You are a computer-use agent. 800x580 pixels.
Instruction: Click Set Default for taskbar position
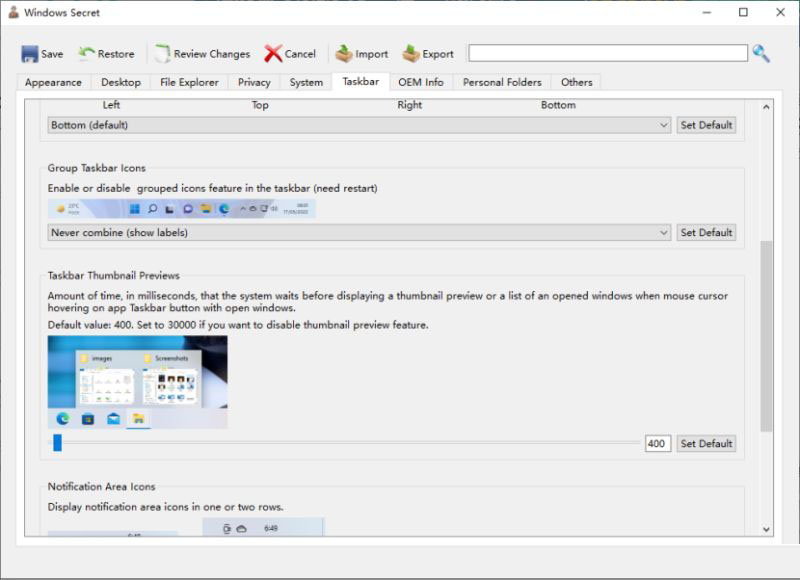point(706,125)
